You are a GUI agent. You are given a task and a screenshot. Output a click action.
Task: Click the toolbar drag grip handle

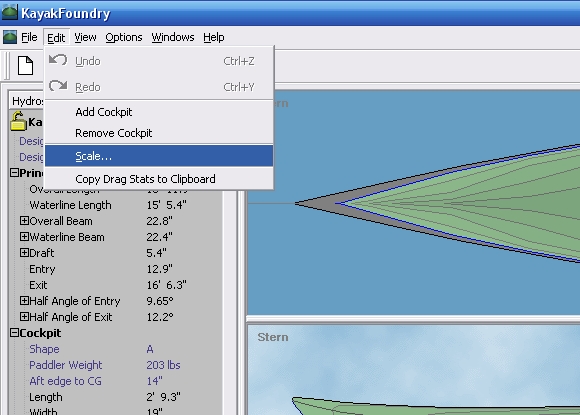point(6,65)
